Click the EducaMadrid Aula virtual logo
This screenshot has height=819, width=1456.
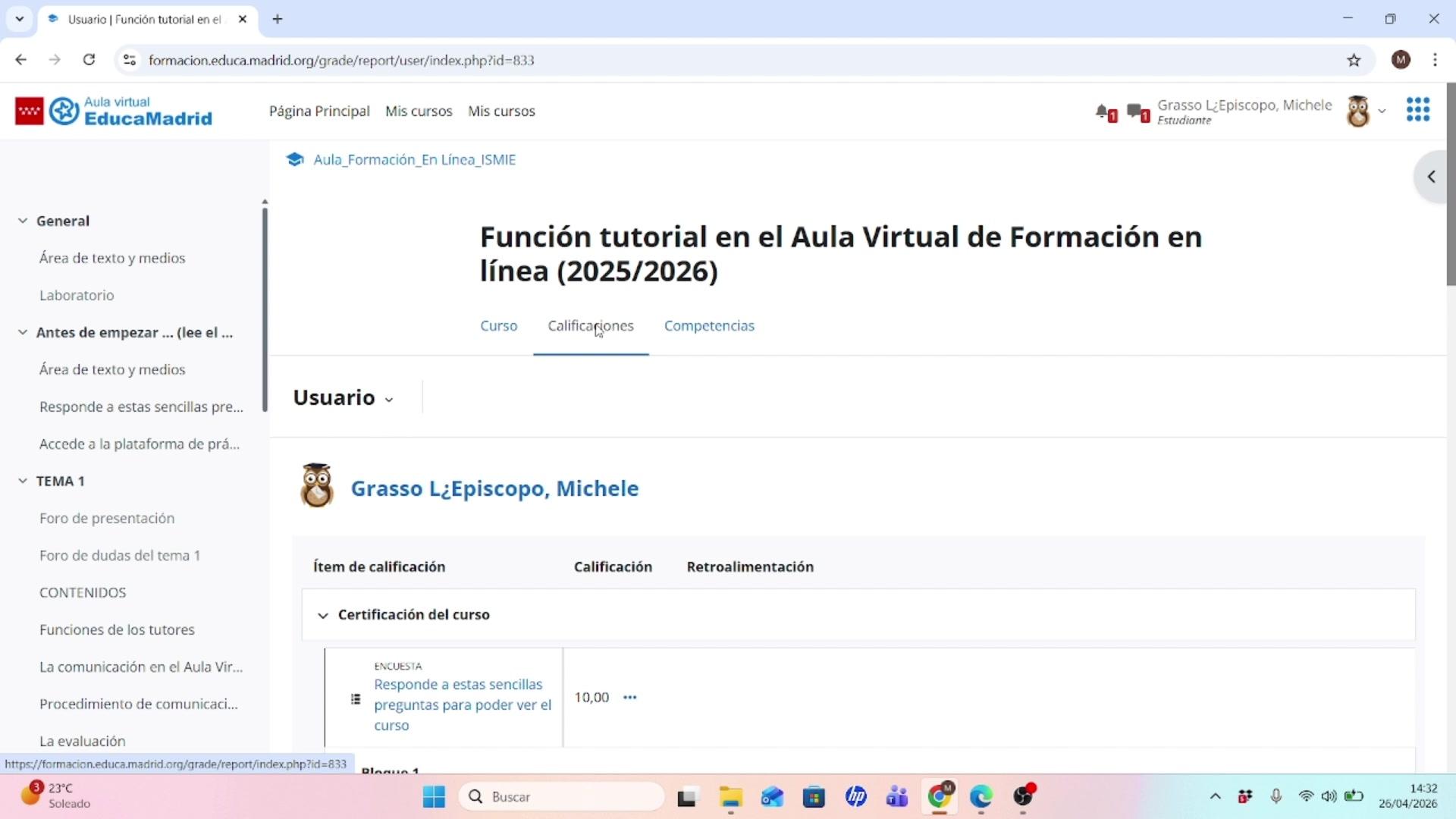click(114, 111)
